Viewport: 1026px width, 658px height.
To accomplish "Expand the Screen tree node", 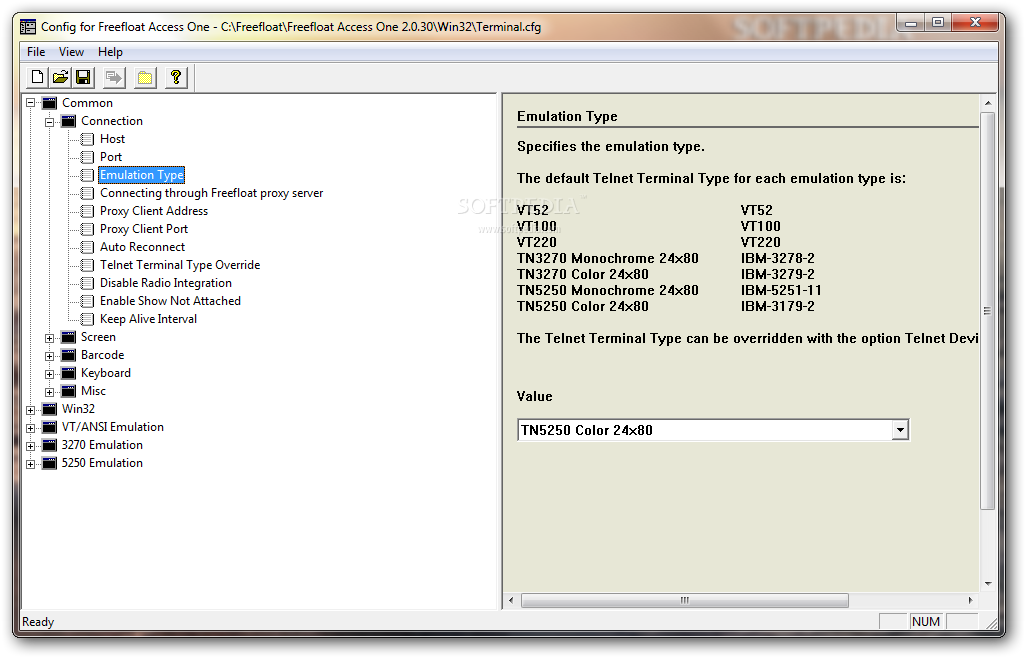I will 49,338.
